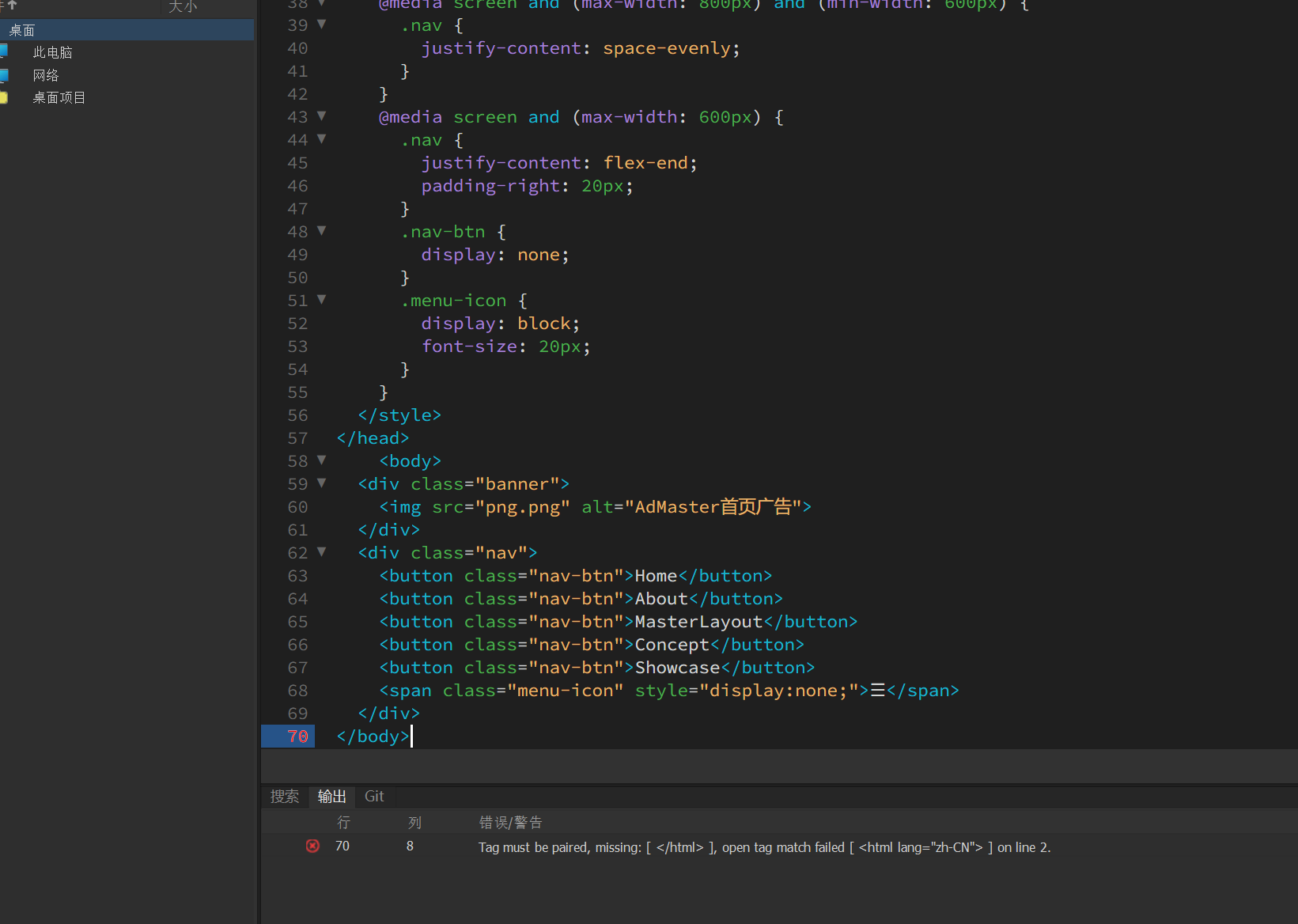This screenshot has height=924, width=1298.
Task: Click the 'Showcase' text on line 67
Action: coord(677,668)
